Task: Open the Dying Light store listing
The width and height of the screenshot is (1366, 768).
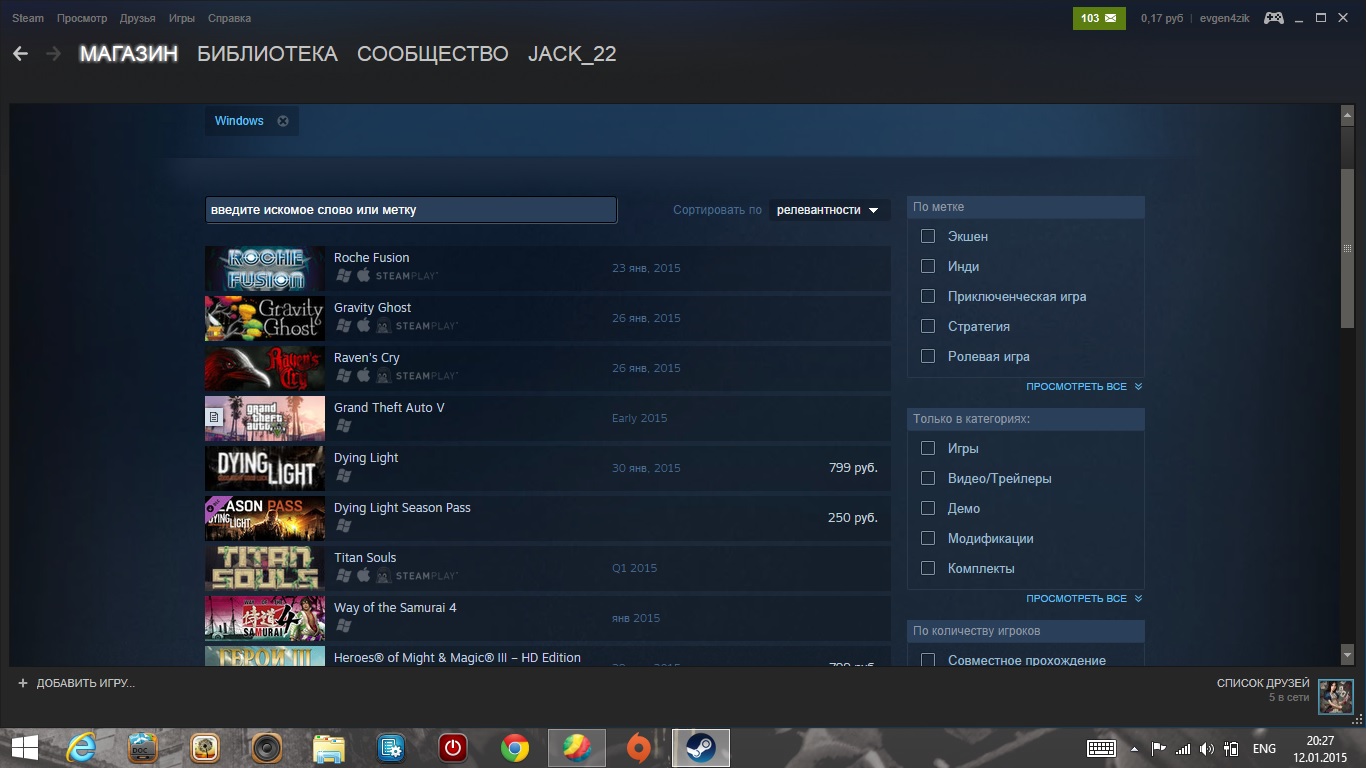Action: (366, 458)
